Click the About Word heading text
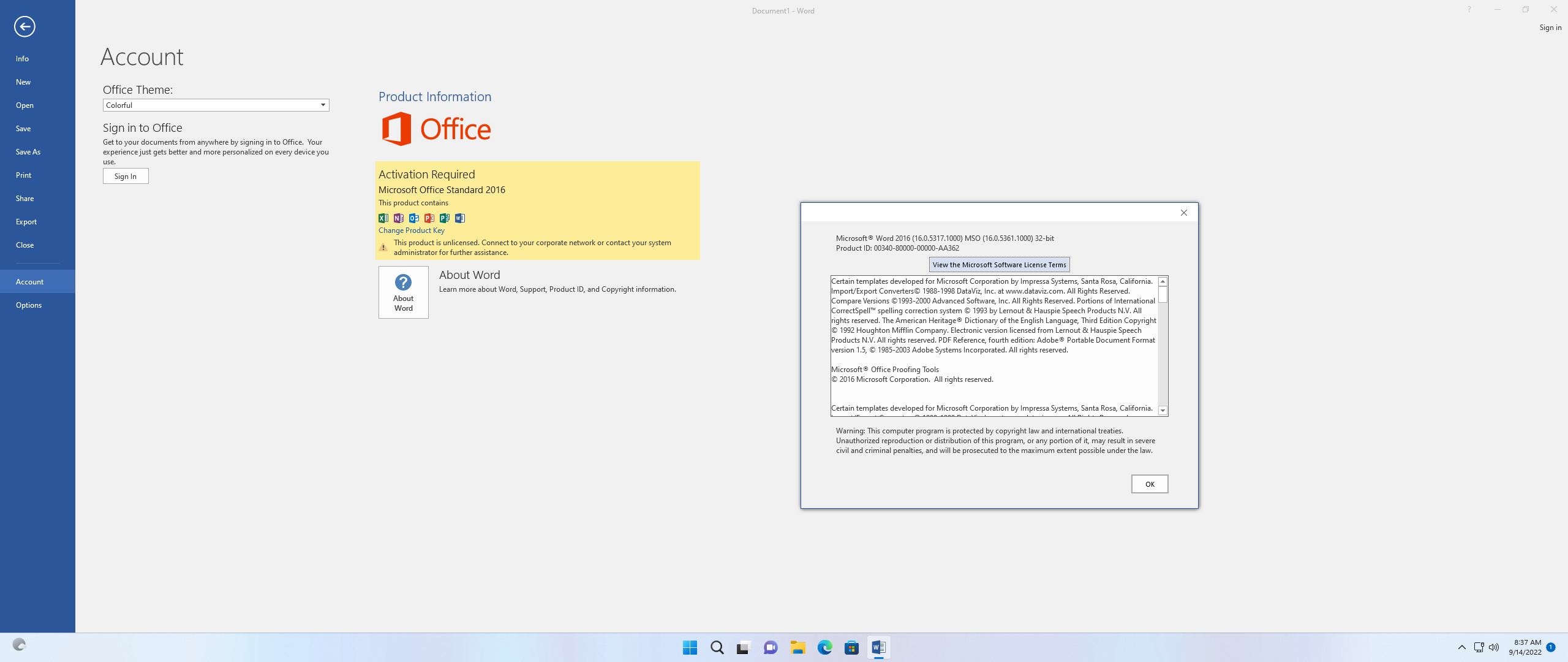Image resolution: width=1568 pixels, height=662 pixels. pos(470,275)
